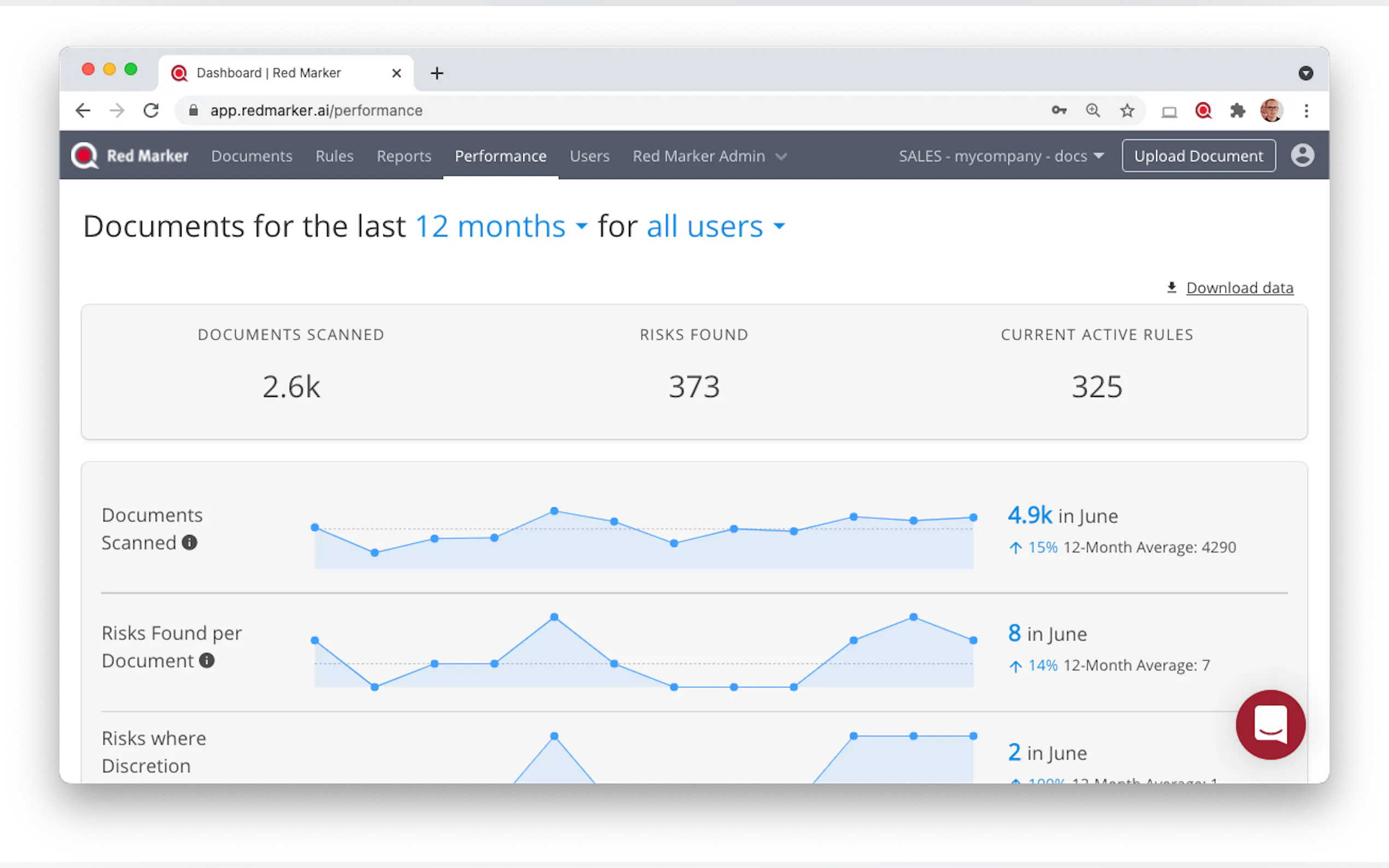Open the user account profile icon

[1302, 156]
